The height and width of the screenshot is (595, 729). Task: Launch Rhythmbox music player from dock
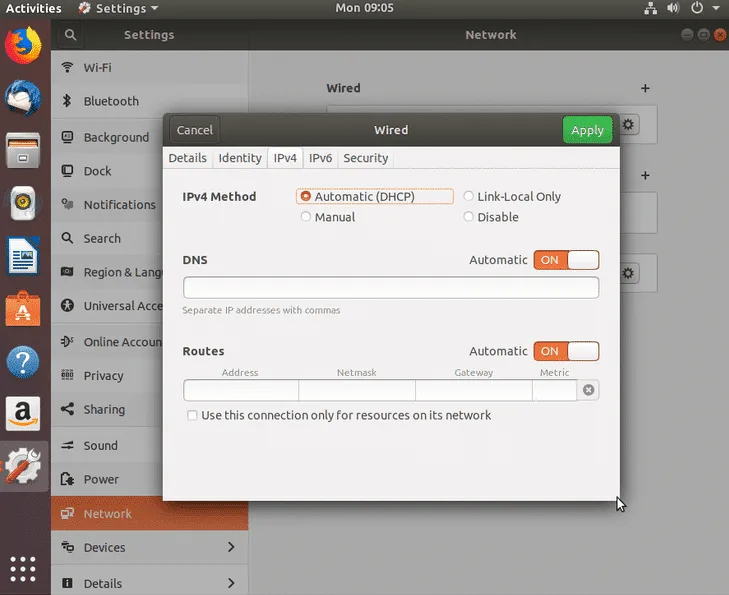pyautogui.click(x=23, y=203)
